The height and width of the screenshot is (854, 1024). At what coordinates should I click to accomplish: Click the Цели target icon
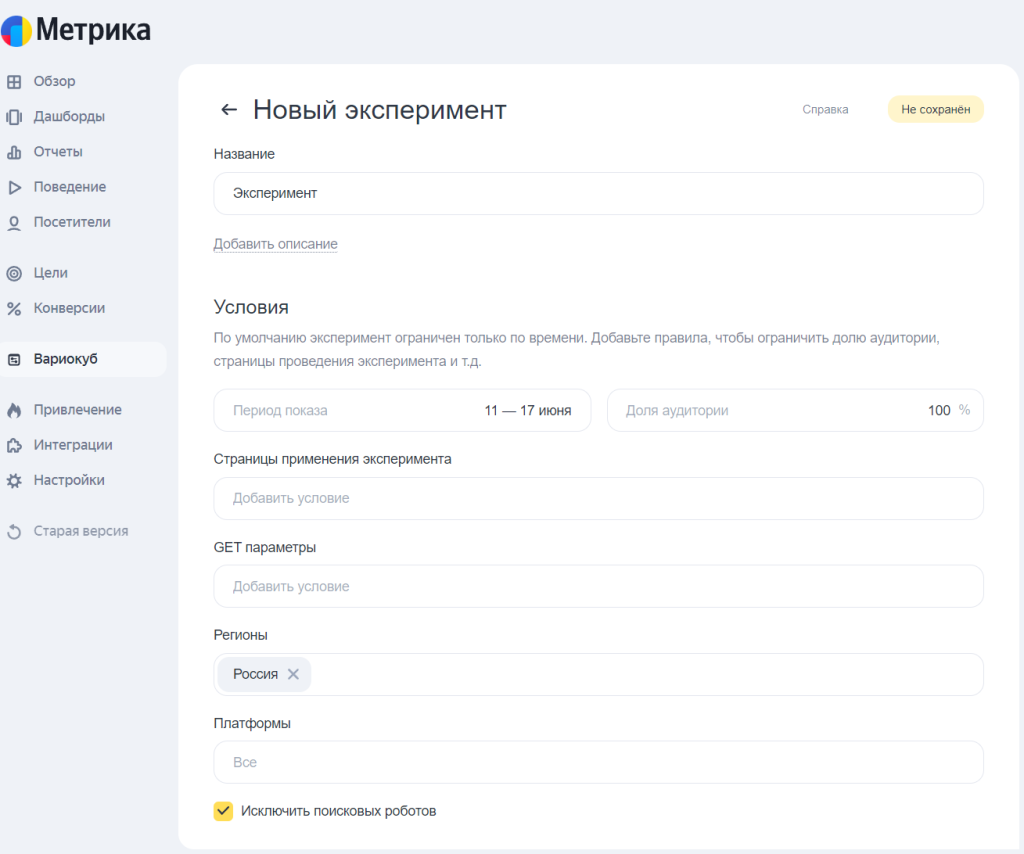tap(14, 274)
